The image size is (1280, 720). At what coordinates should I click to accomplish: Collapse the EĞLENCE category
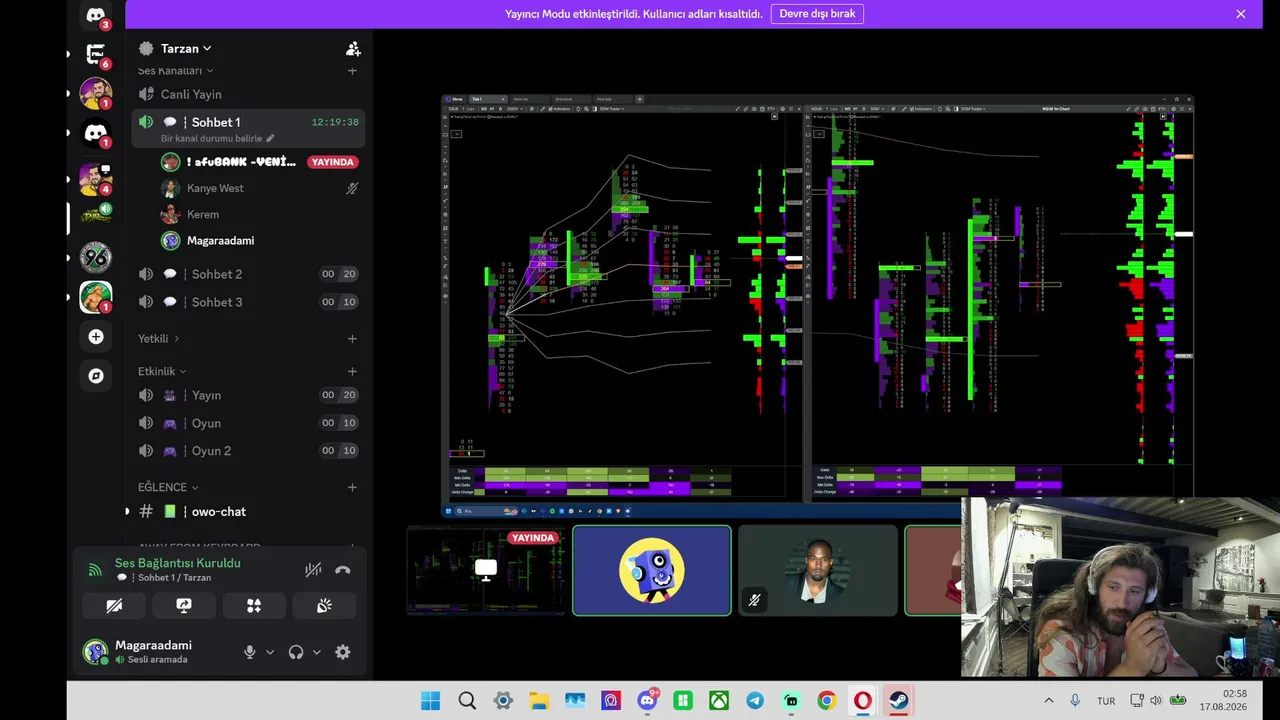click(168, 488)
